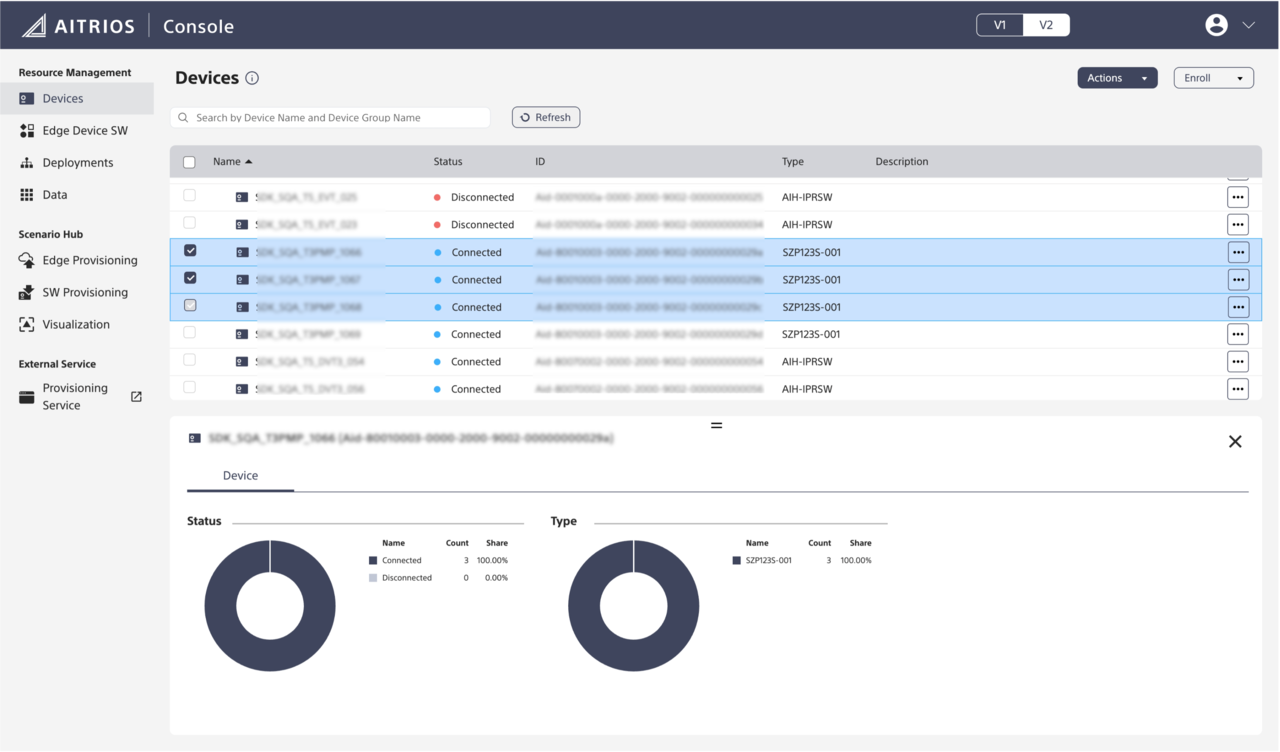Close the device detail panel
The height and width of the screenshot is (752, 1280).
[x=1235, y=441]
